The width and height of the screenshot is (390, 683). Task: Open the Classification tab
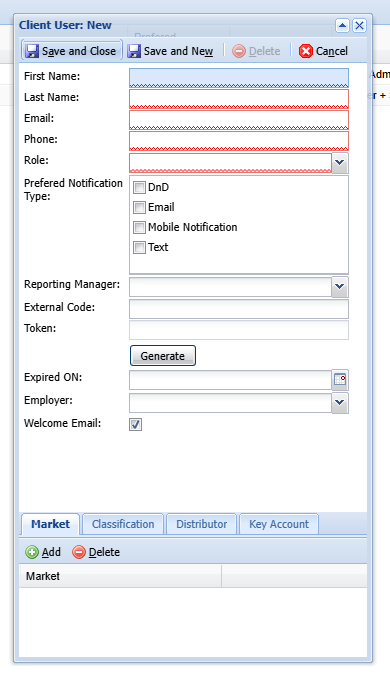[x=123, y=524]
